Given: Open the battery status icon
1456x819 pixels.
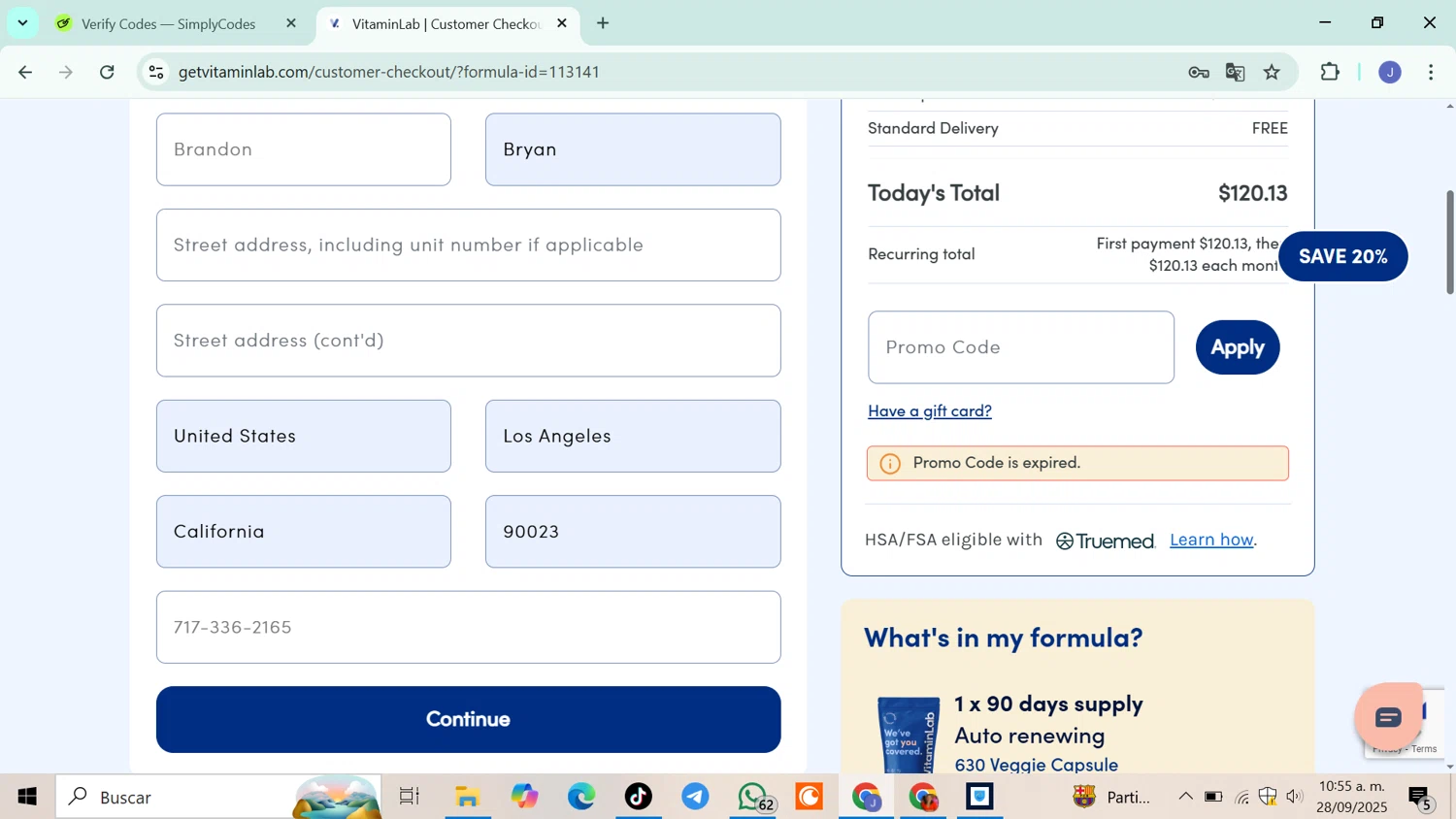Looking at the screenshot, I should tap(1213, 797).
